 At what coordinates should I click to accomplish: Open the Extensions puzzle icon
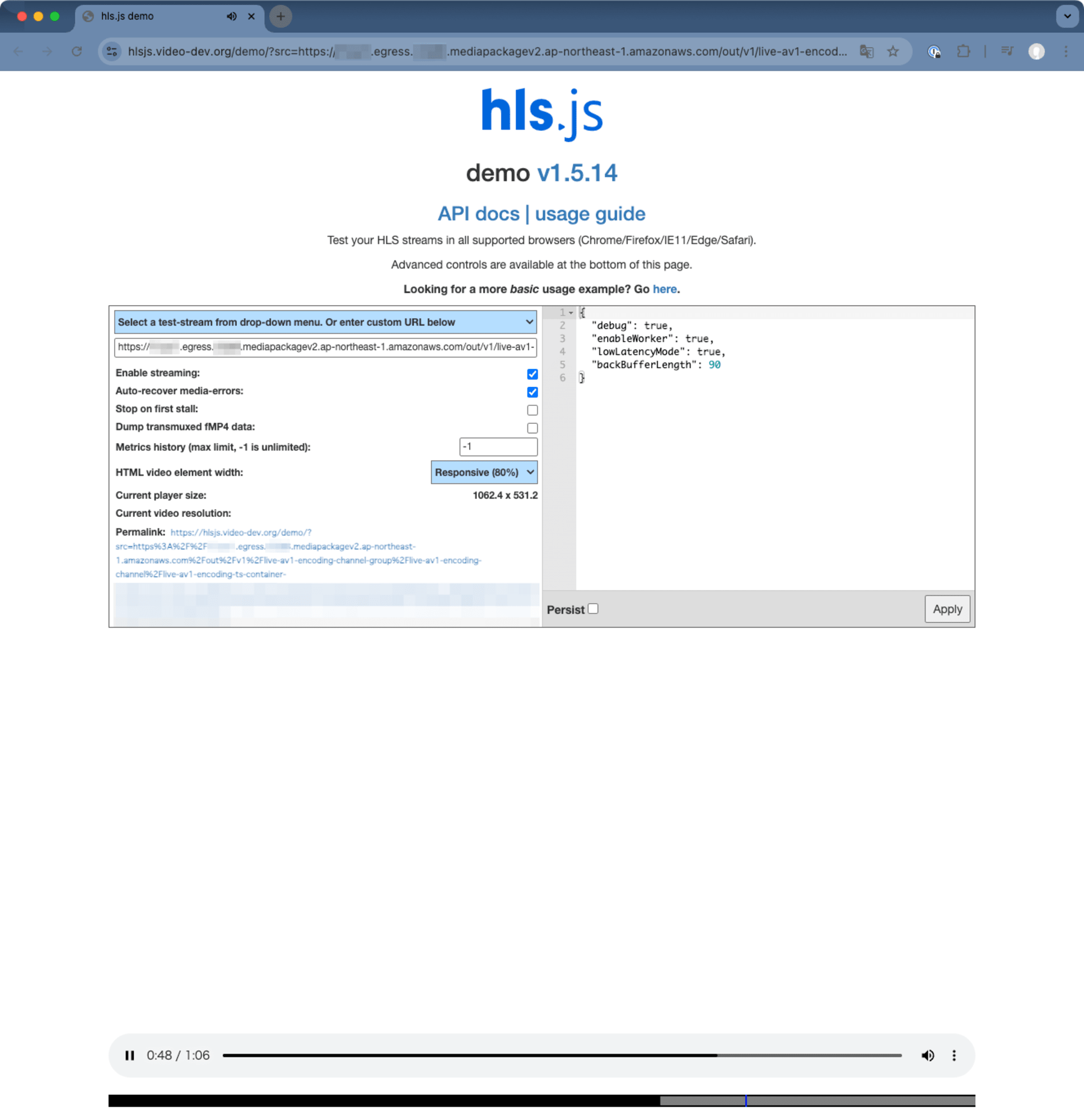(x=964, y=52)
